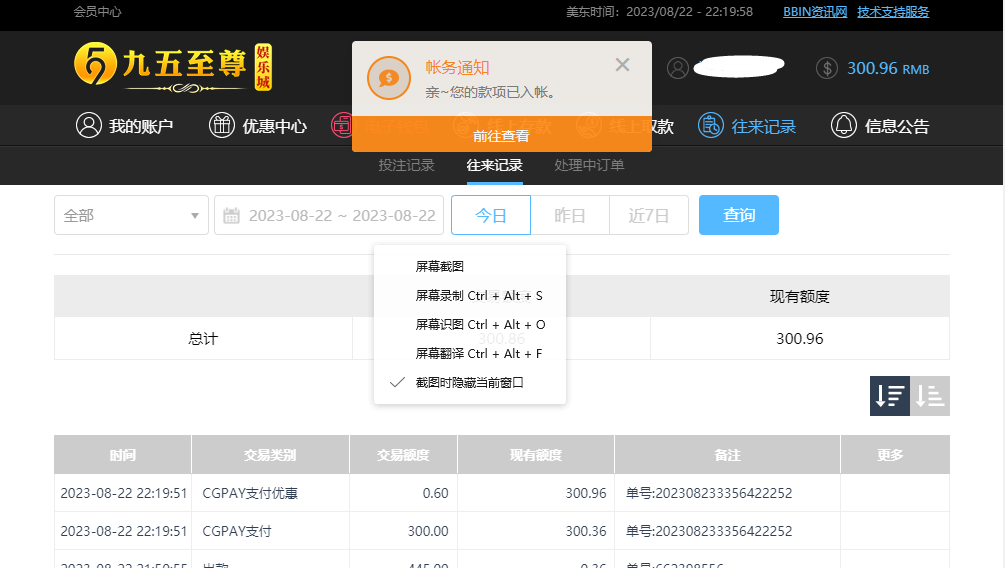Switch to 处理中订单 tab
Image resolution: width=1005 pixels, height=568 pixels.
tap(589, 165)
